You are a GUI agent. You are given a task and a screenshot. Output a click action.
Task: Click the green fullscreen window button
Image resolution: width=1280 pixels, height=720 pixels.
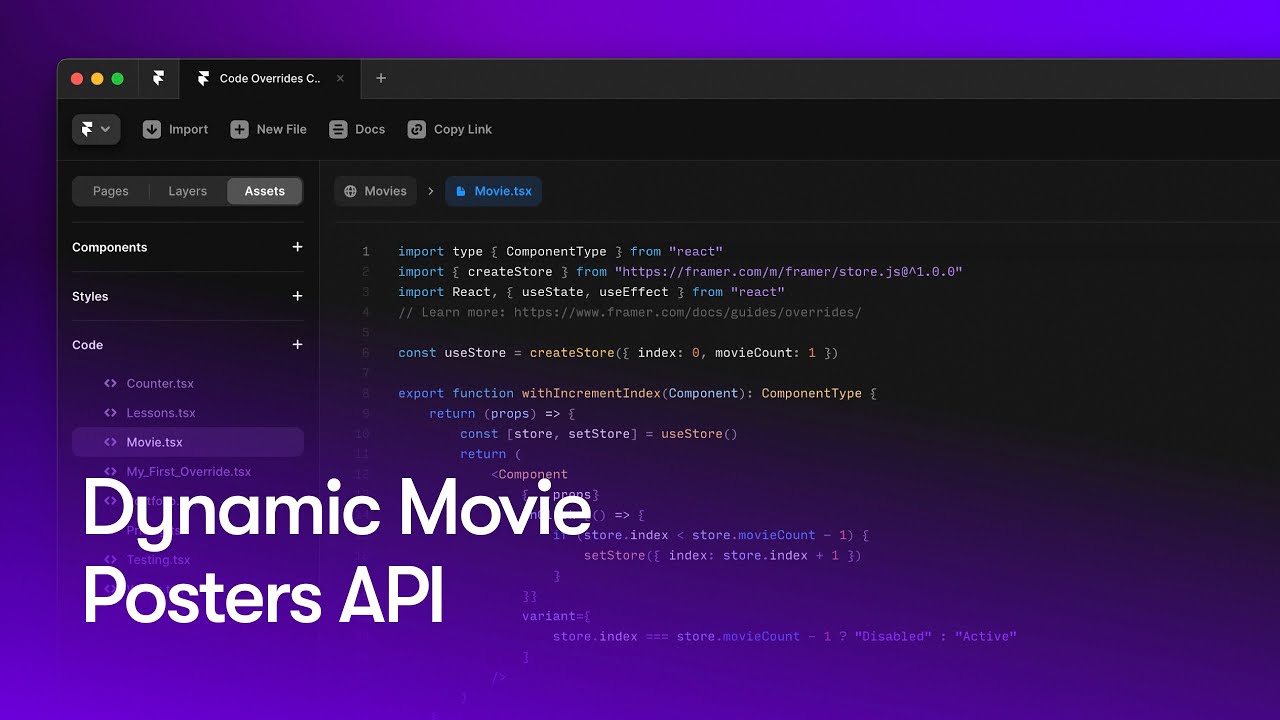click(x=117, y=79)
